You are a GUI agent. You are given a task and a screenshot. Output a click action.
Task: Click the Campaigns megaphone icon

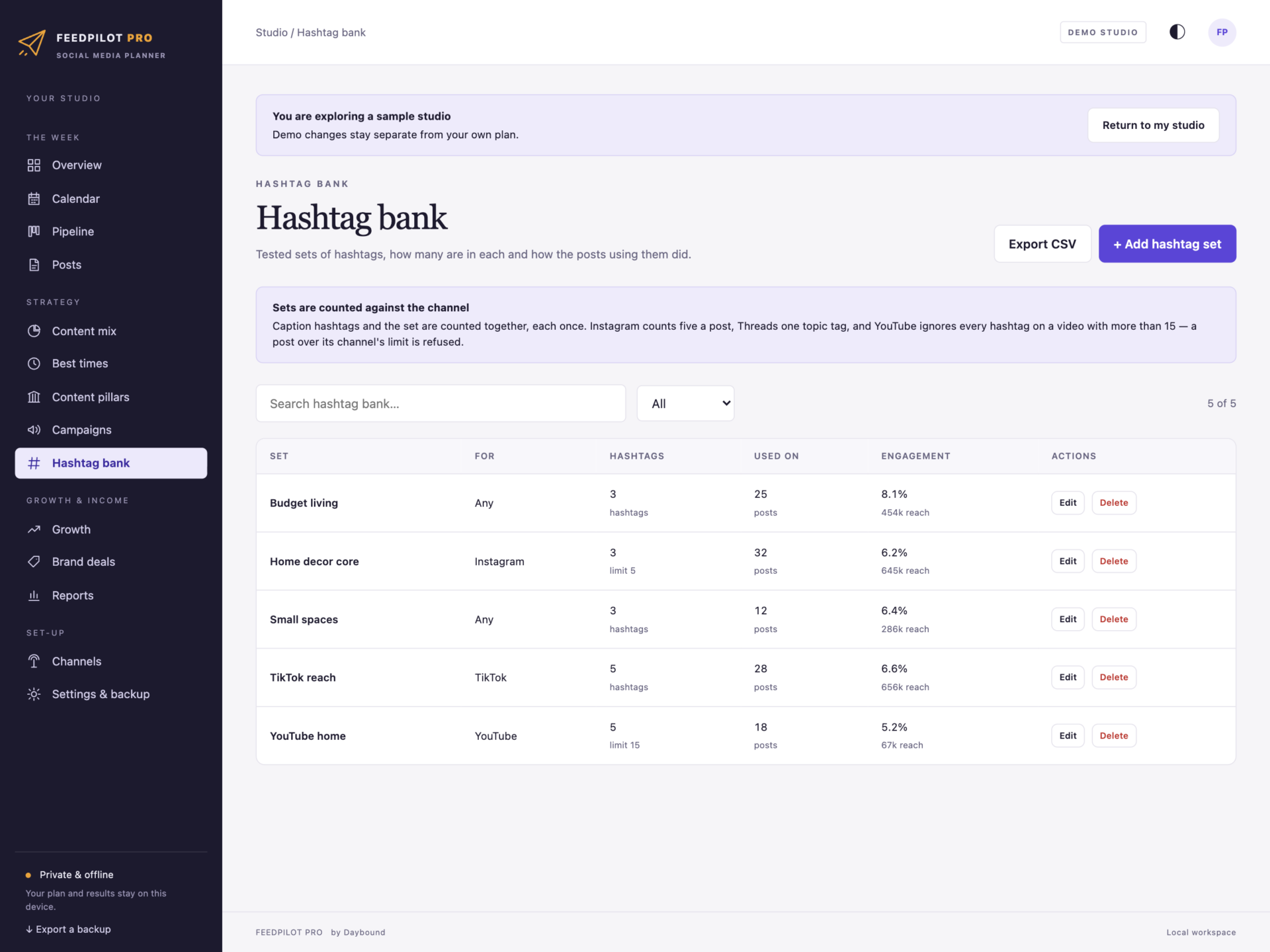[x=34, y=430]
